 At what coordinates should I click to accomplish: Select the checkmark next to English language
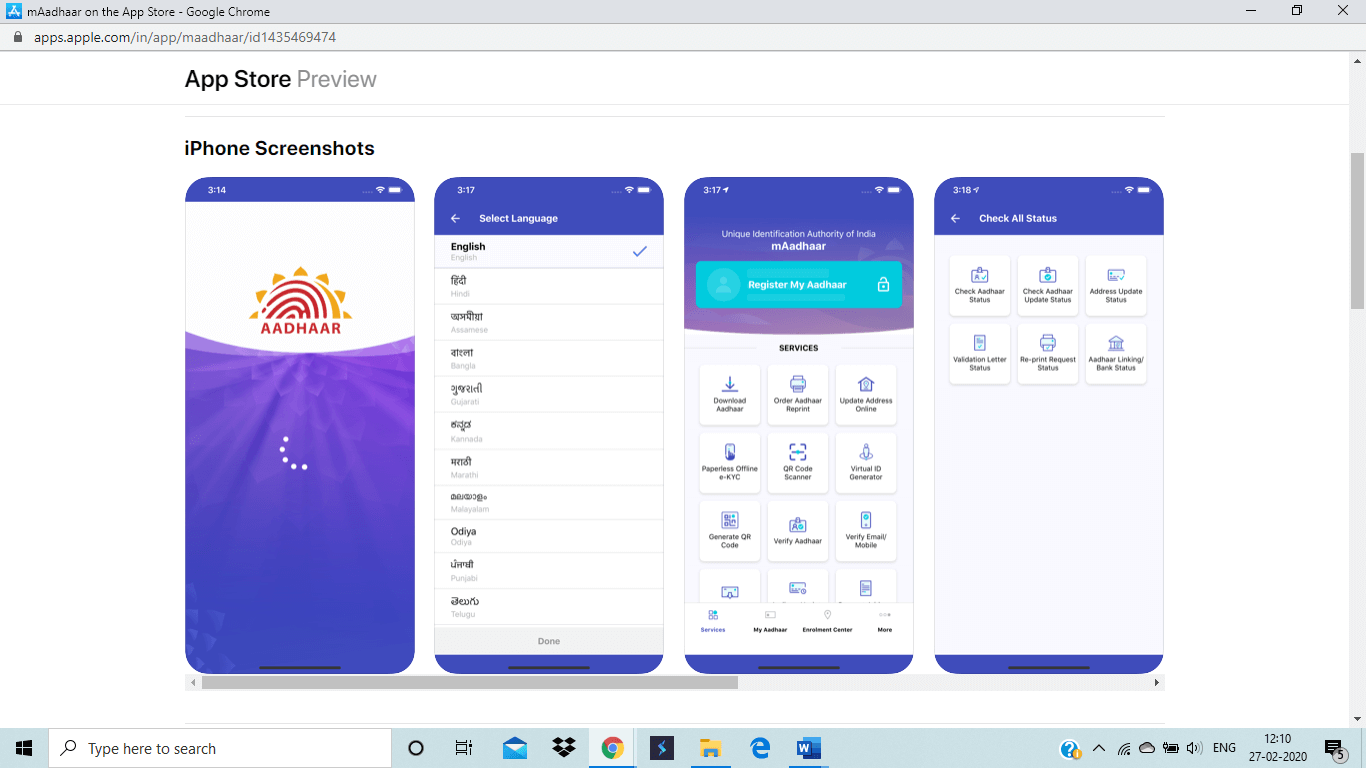coord(640,251)
